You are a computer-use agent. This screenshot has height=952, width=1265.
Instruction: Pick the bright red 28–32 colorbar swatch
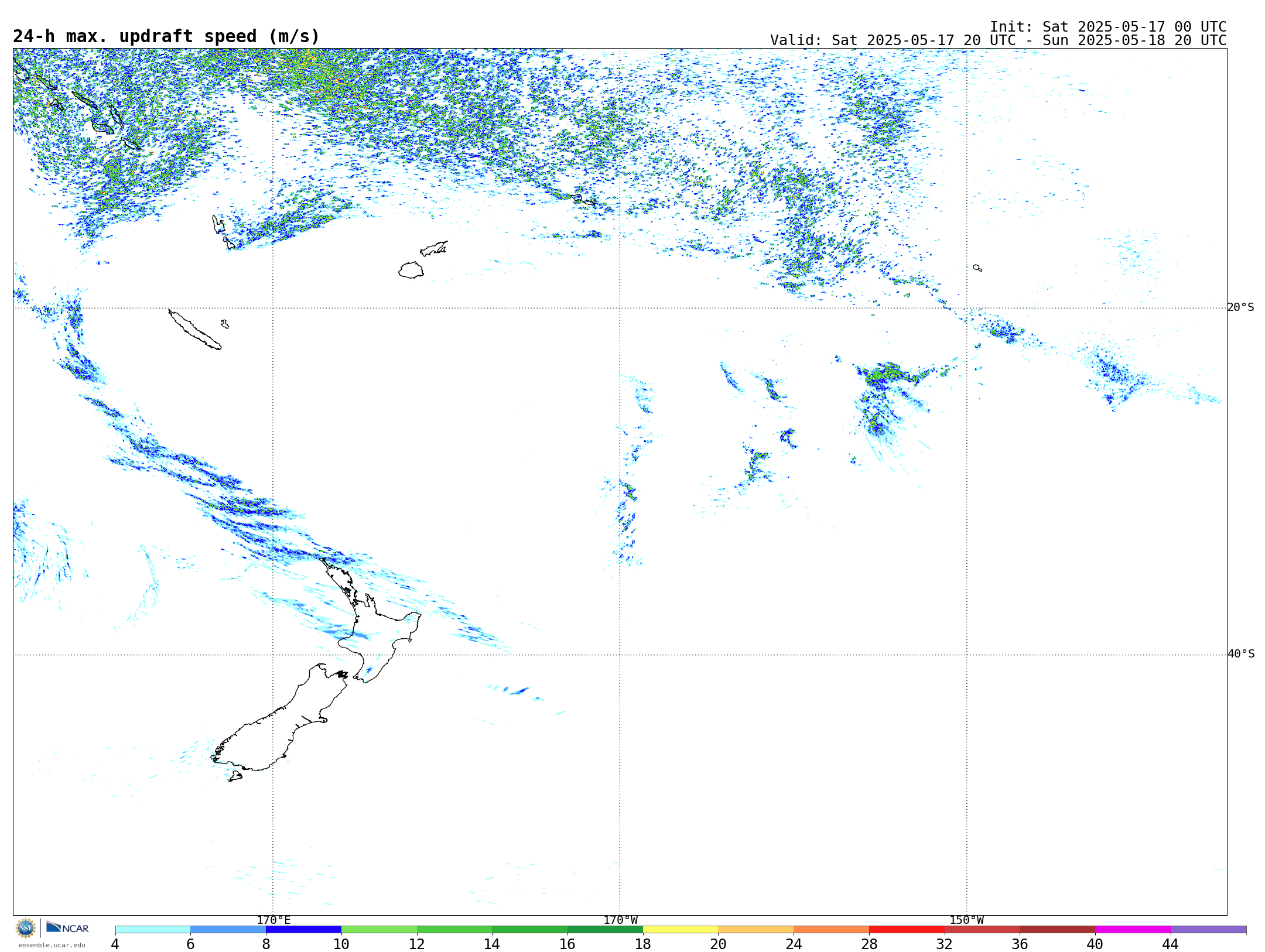click(907, 930)
